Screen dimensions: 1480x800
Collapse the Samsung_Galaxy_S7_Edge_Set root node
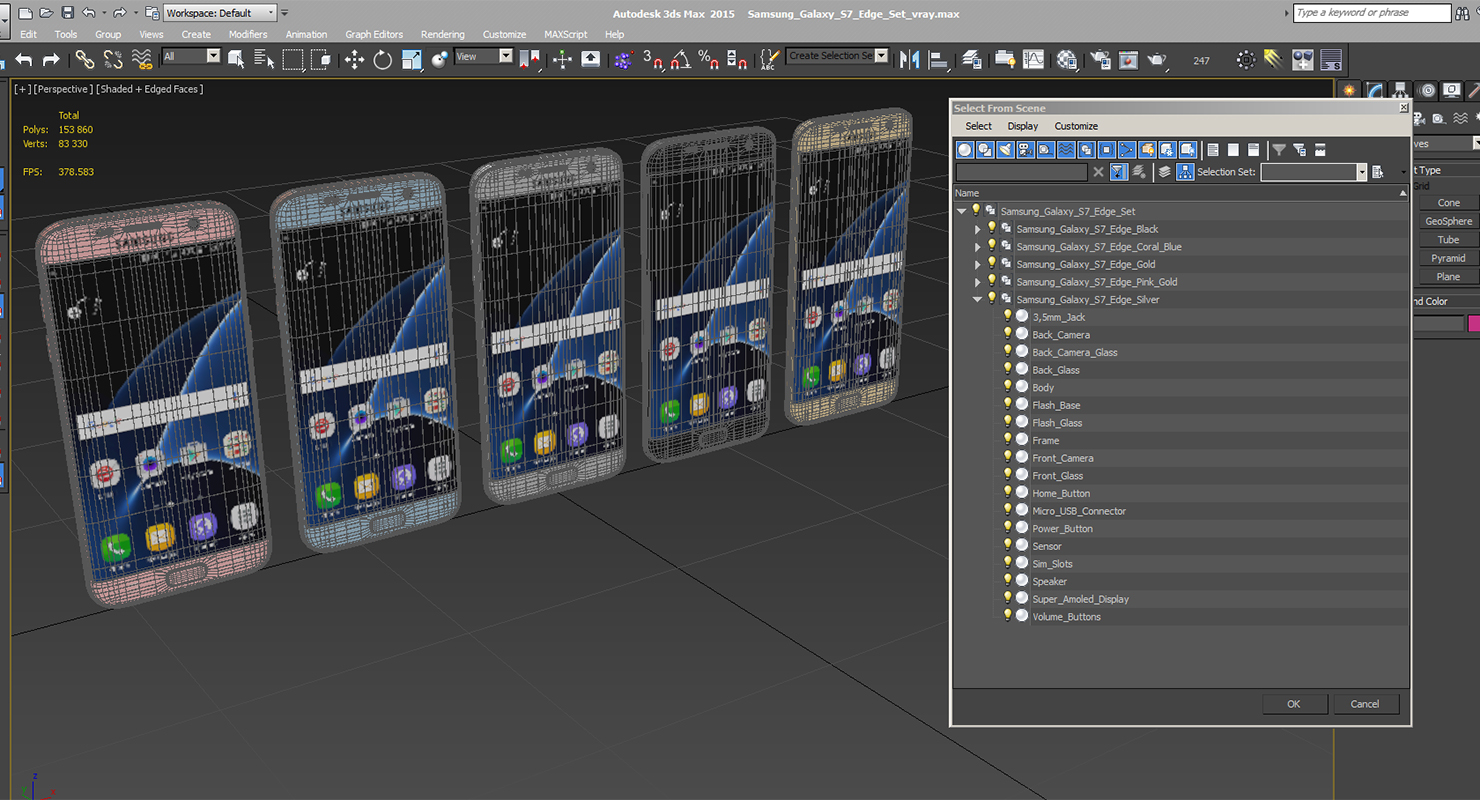click(x=962, y=211)
